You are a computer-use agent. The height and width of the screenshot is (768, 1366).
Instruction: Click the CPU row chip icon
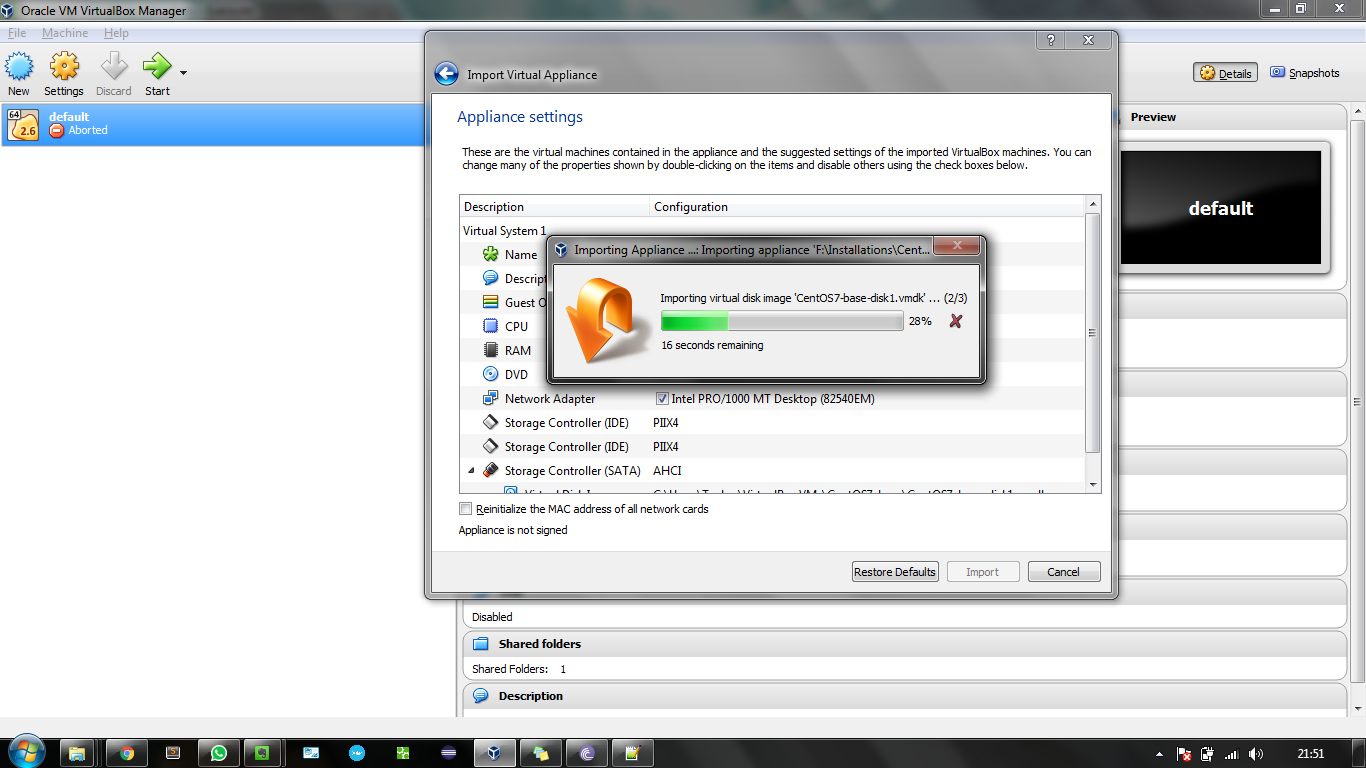coord(491,327)
